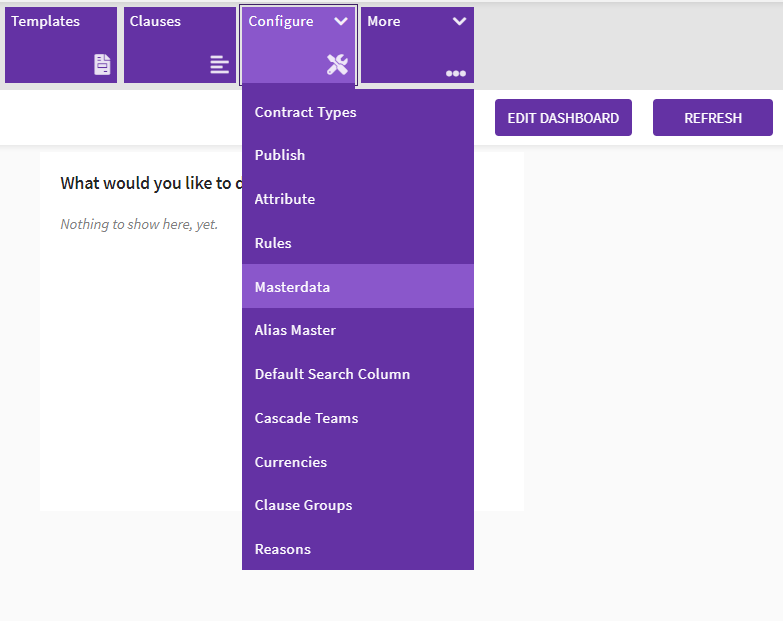Click the Configure wrench tools icon

[337, 65]
